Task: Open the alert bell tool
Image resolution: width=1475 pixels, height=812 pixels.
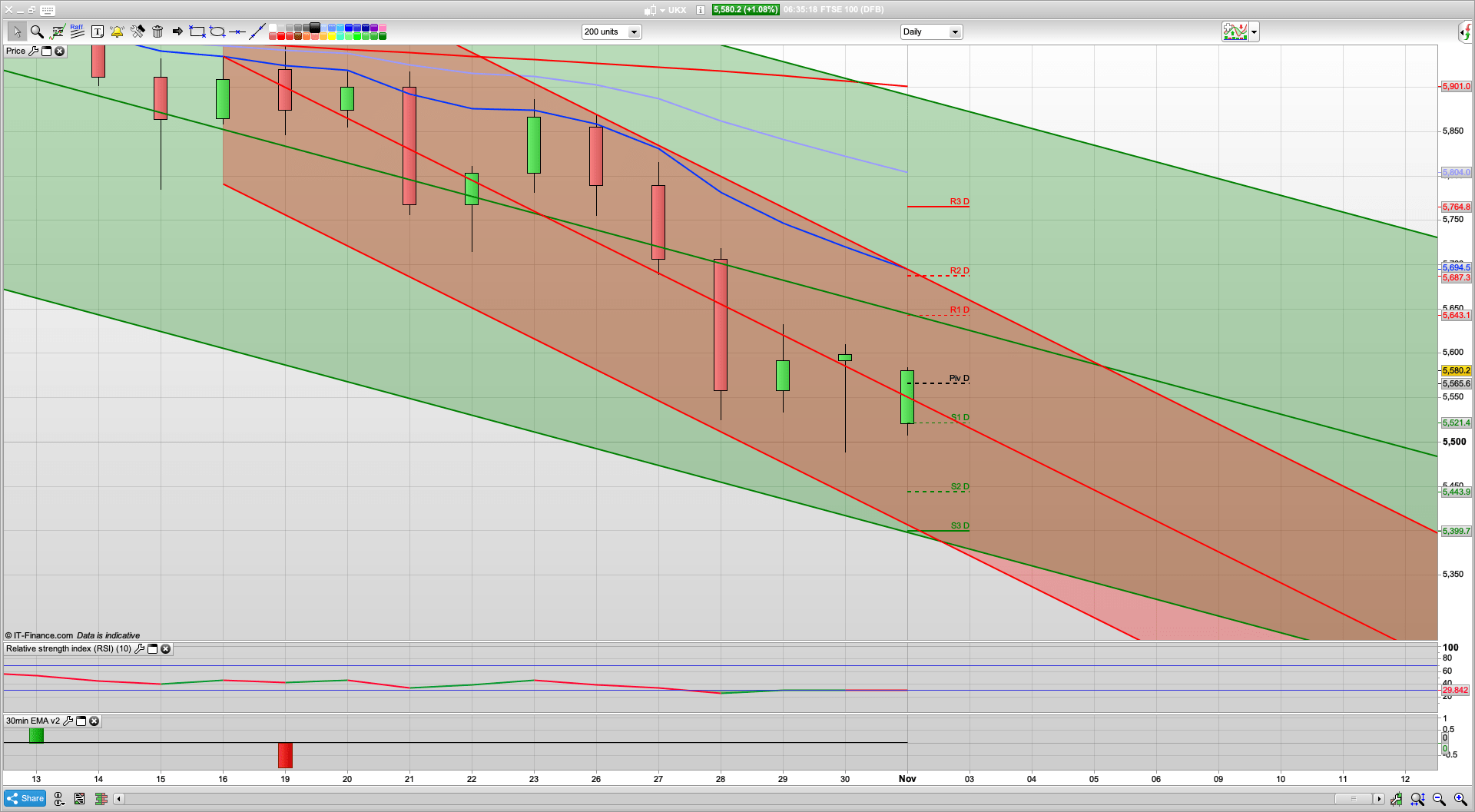Action: (117, 31)
